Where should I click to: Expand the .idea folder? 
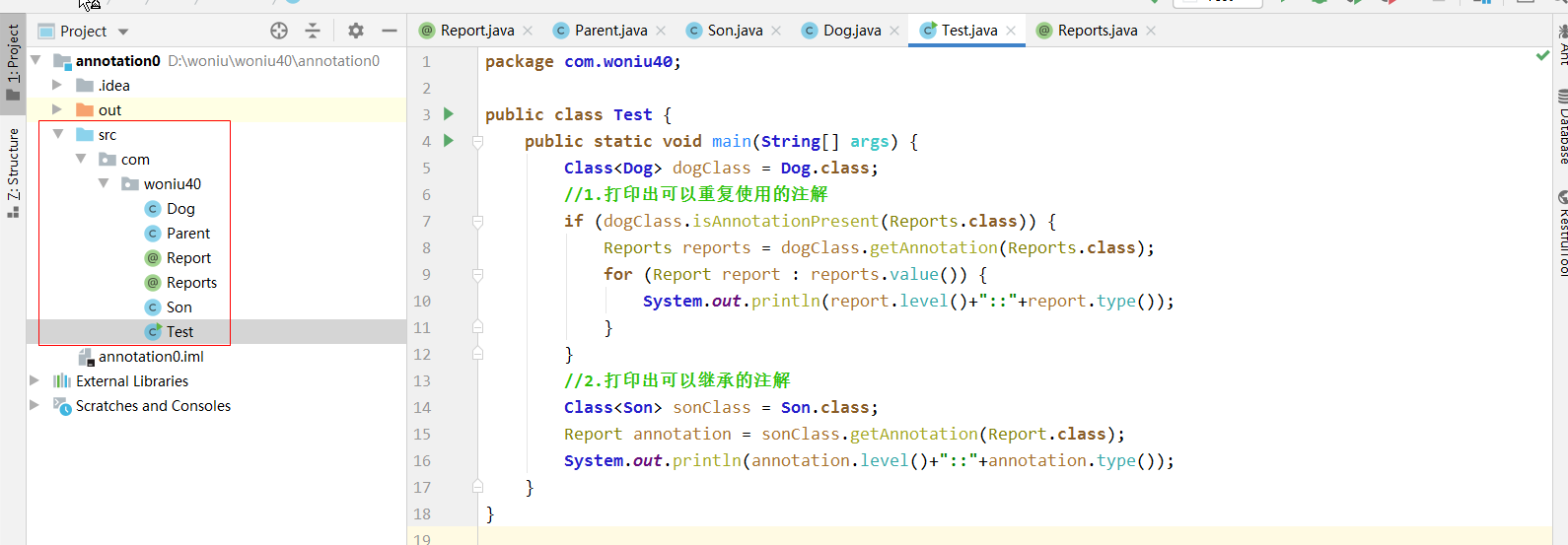pyautogui.click(x=57, y=85)
